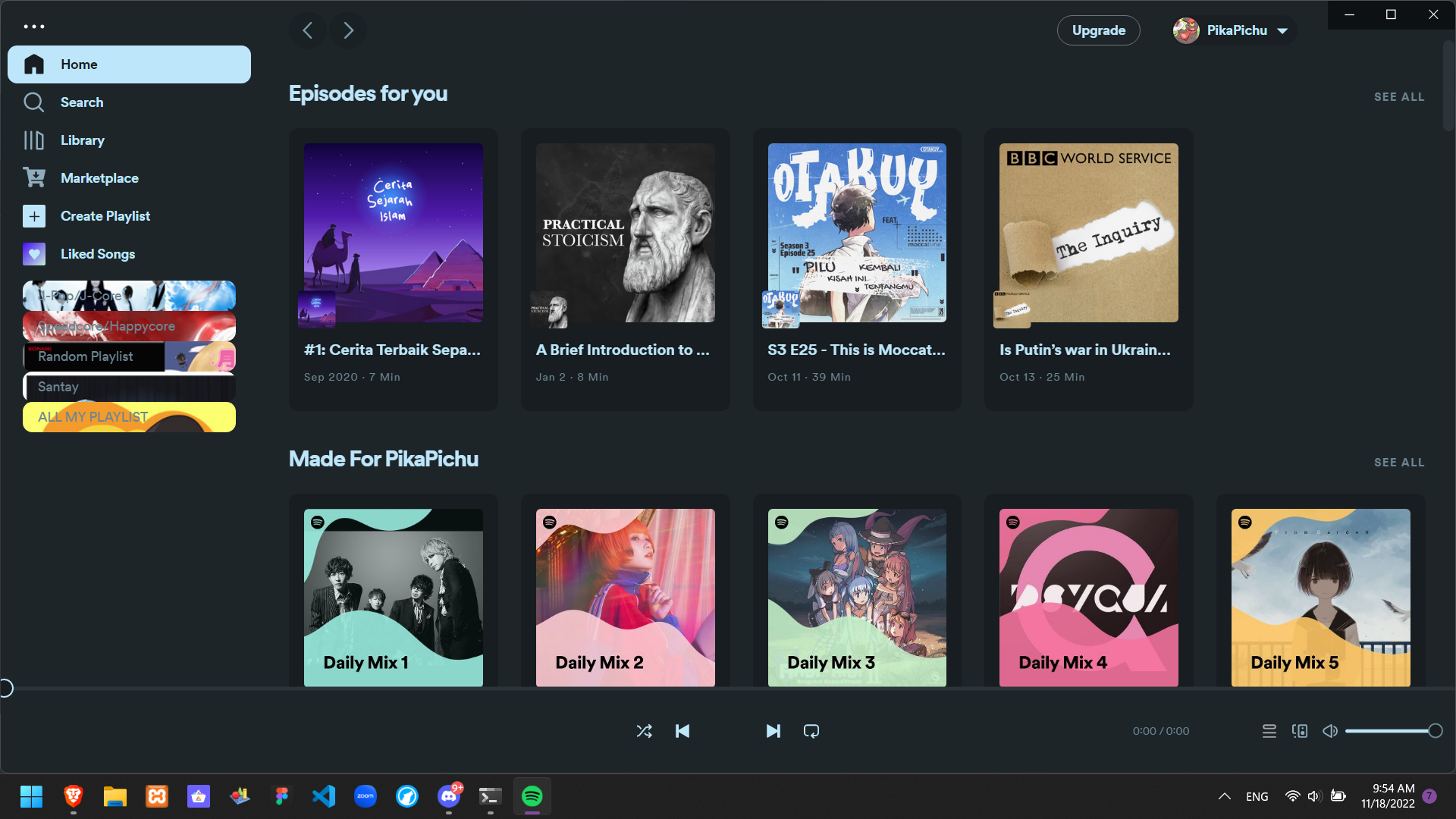The image size is (1456, 819).
Task: Go forward using navigation arrow
Action: pos(348,30)
